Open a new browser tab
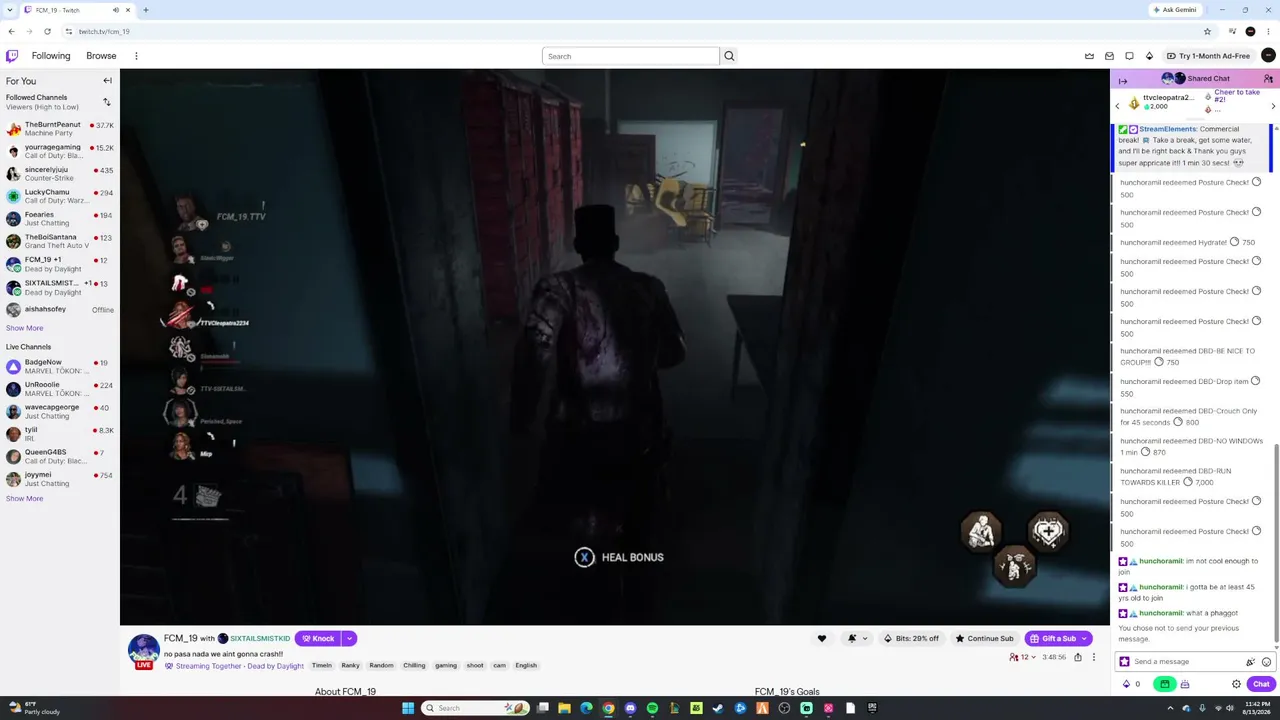 pos(145,10)
